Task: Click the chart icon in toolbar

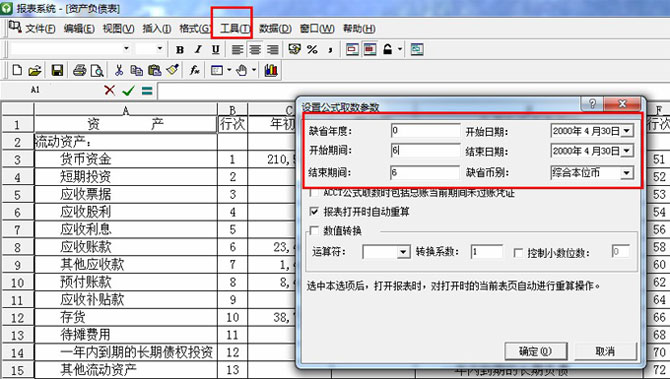Action: click(x=271, y=70)
